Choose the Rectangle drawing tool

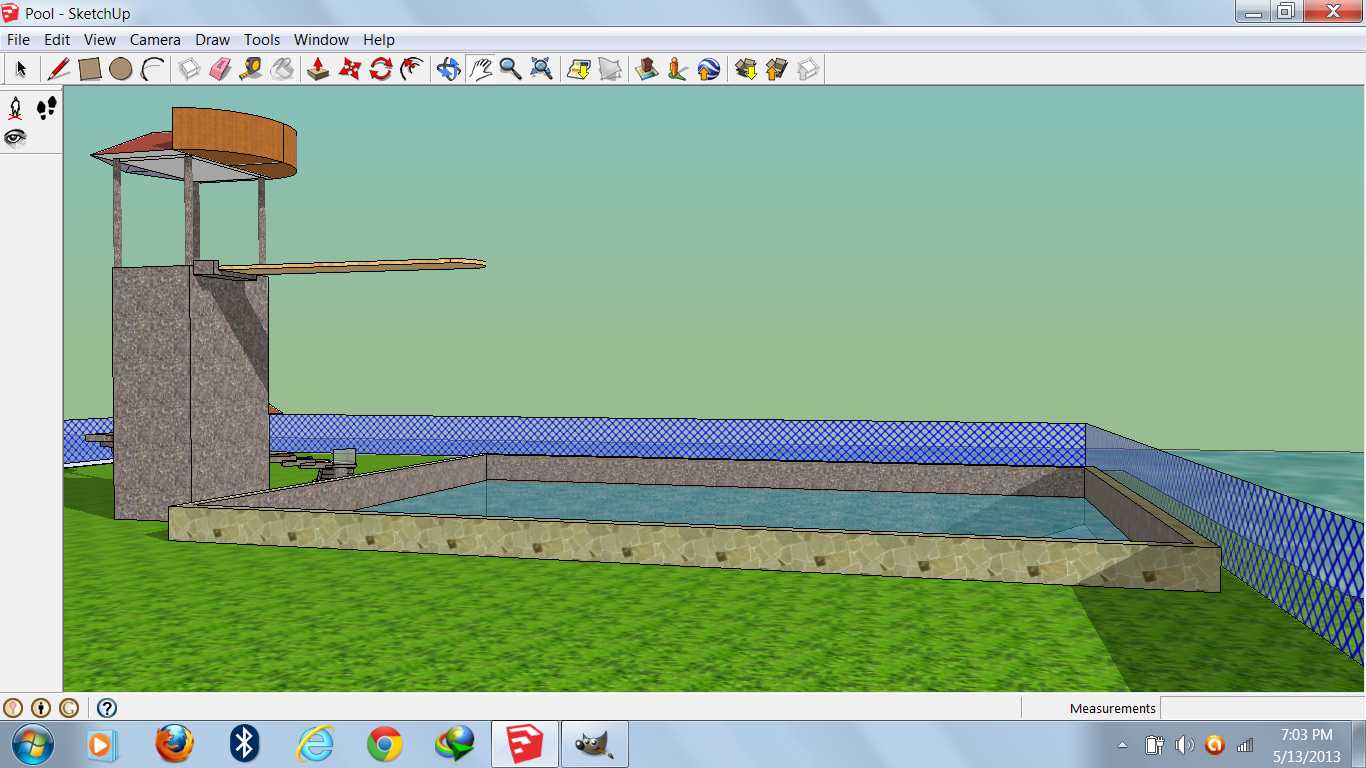click(x=90, y=69)
